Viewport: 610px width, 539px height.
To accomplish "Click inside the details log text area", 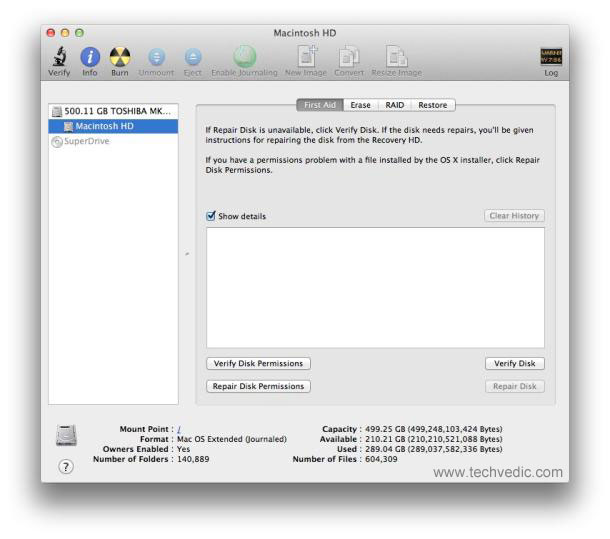I will click(375, 288).
